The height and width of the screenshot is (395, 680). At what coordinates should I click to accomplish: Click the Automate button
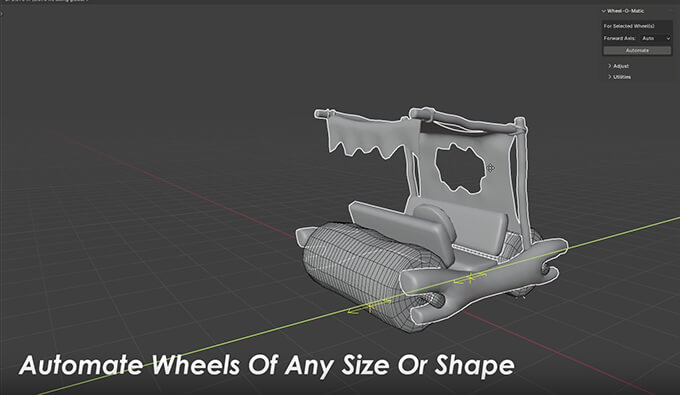(637, 51)
